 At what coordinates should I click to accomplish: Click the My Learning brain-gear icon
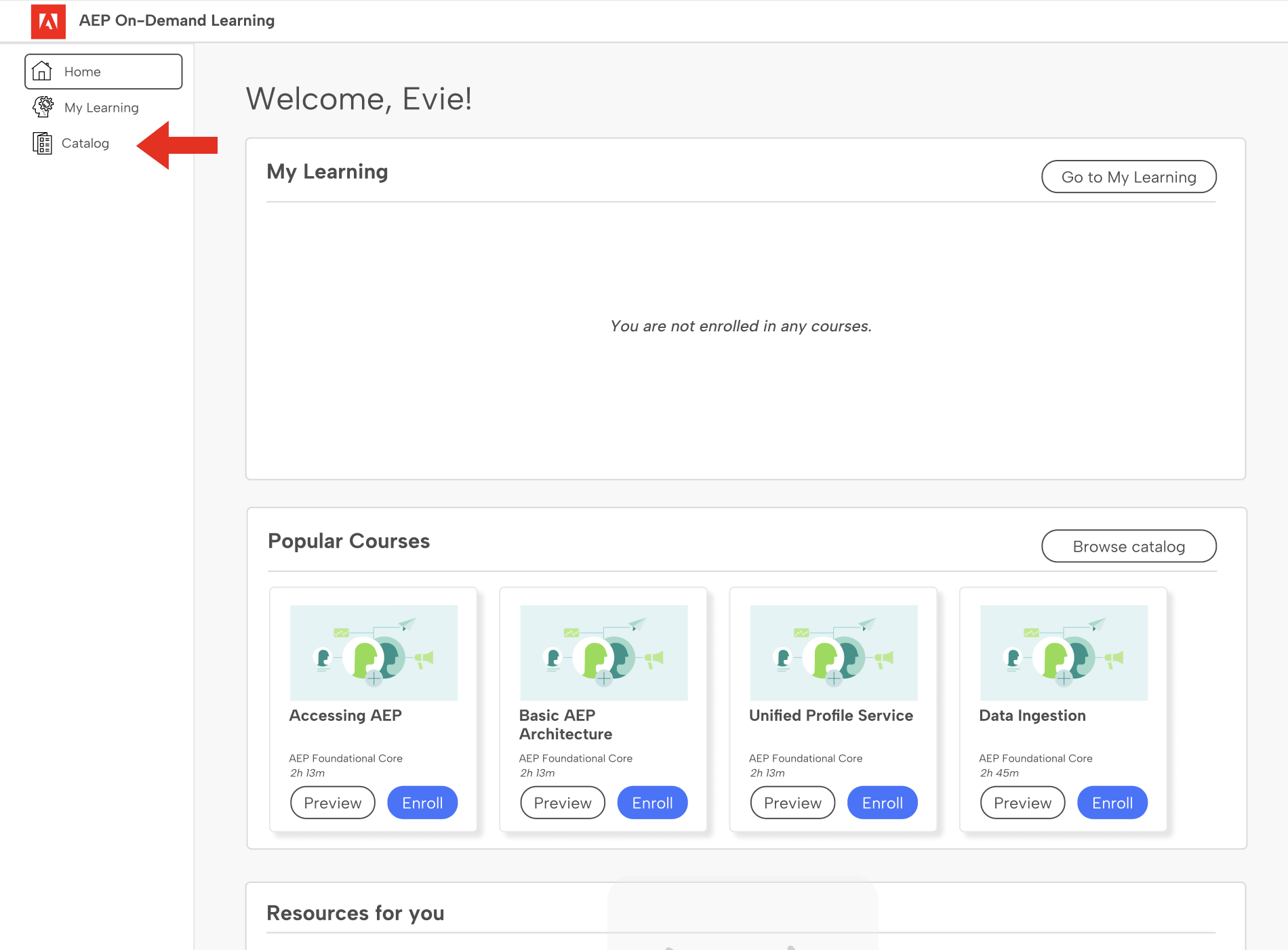(x=43, y=106)
